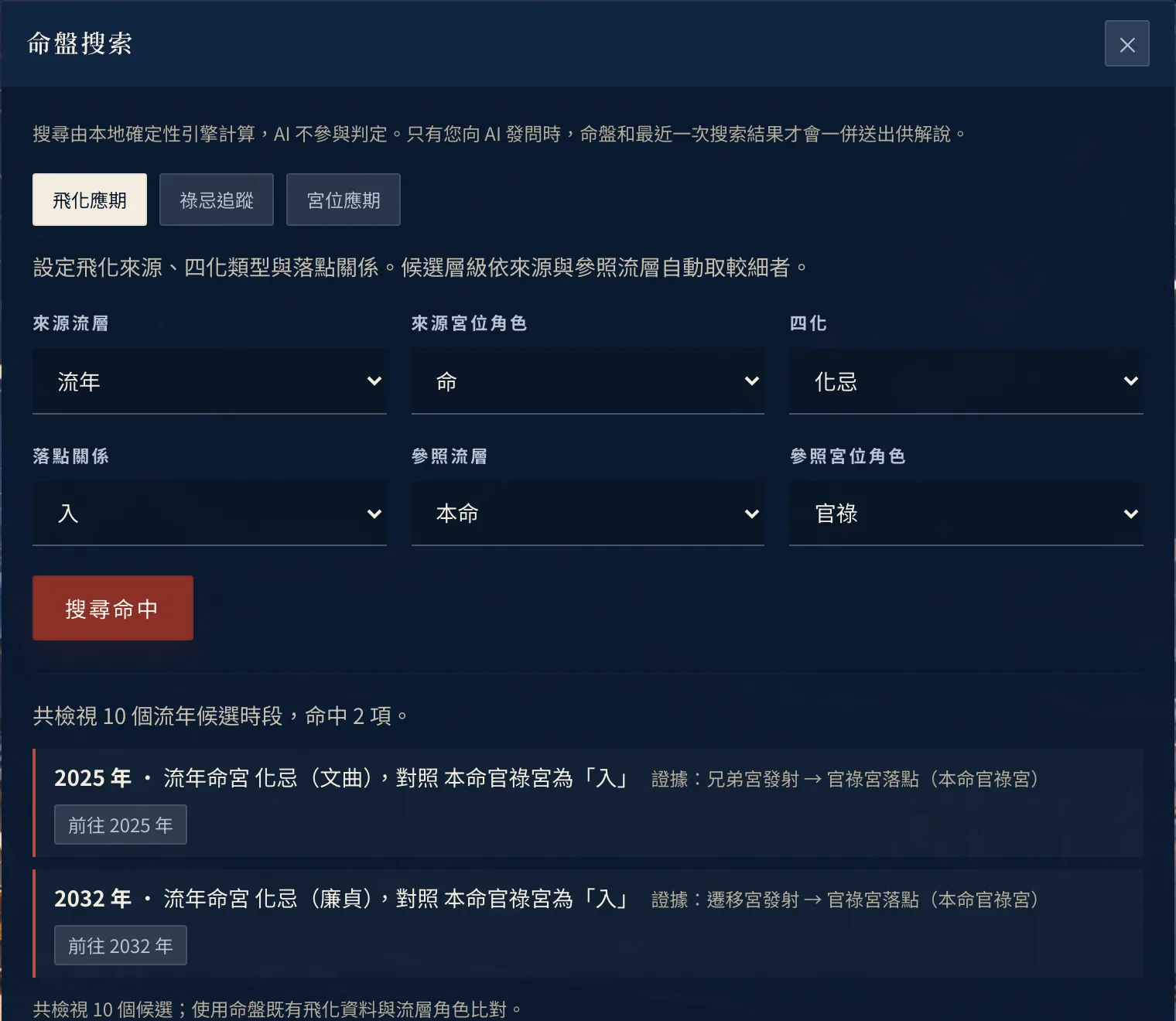Click the 2025 年 文曲 result heading
Image resolution: width=1176 pixels, height=1021 pixels.
pyautogui.click(x=341, y=778)
